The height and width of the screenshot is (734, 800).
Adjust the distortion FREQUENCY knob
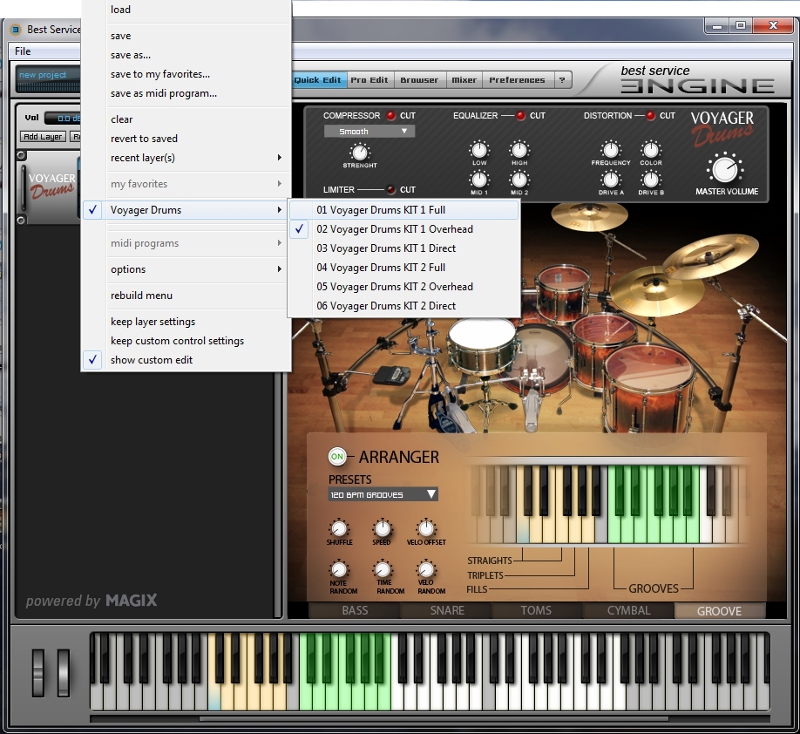click(611, 150)
